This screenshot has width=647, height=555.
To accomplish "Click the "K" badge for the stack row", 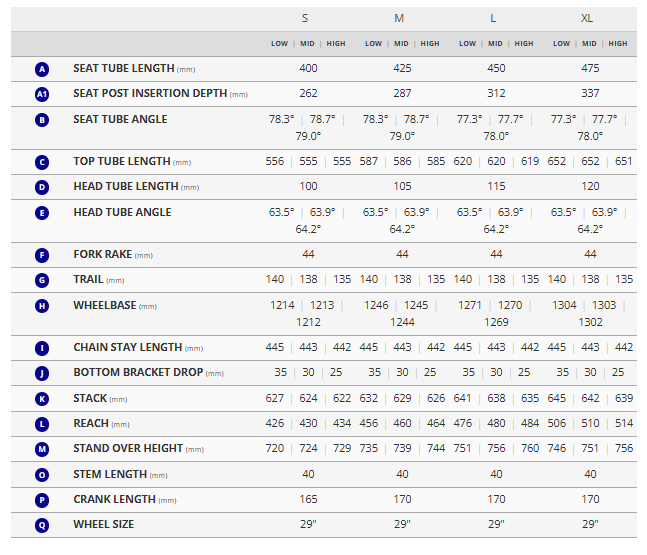I will pos(42,399).
